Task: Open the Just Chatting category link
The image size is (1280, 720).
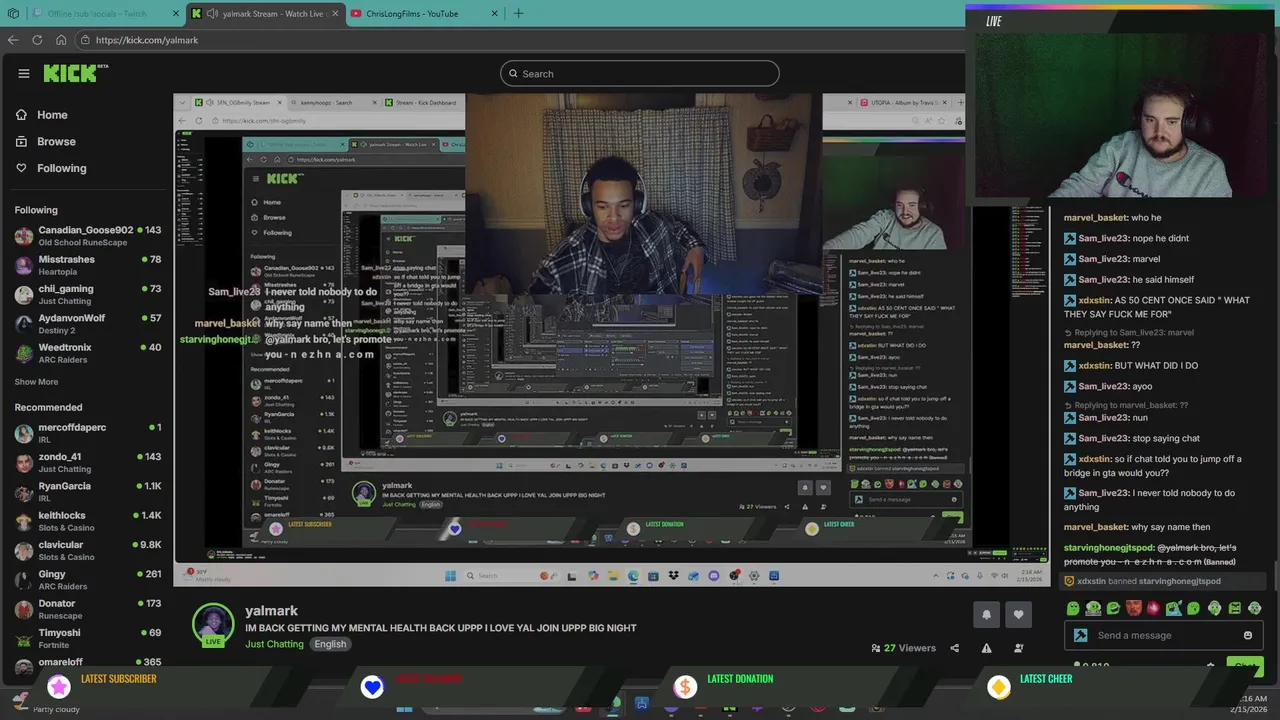Action: tap(274, 644)
